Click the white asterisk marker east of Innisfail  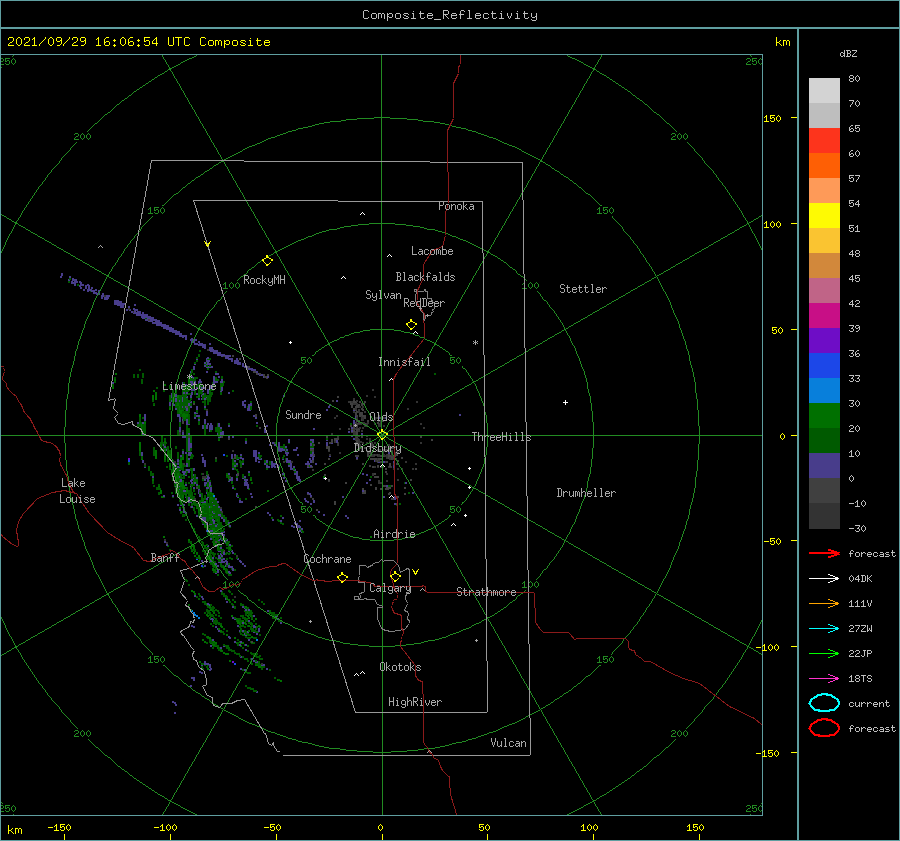[475, 343]
